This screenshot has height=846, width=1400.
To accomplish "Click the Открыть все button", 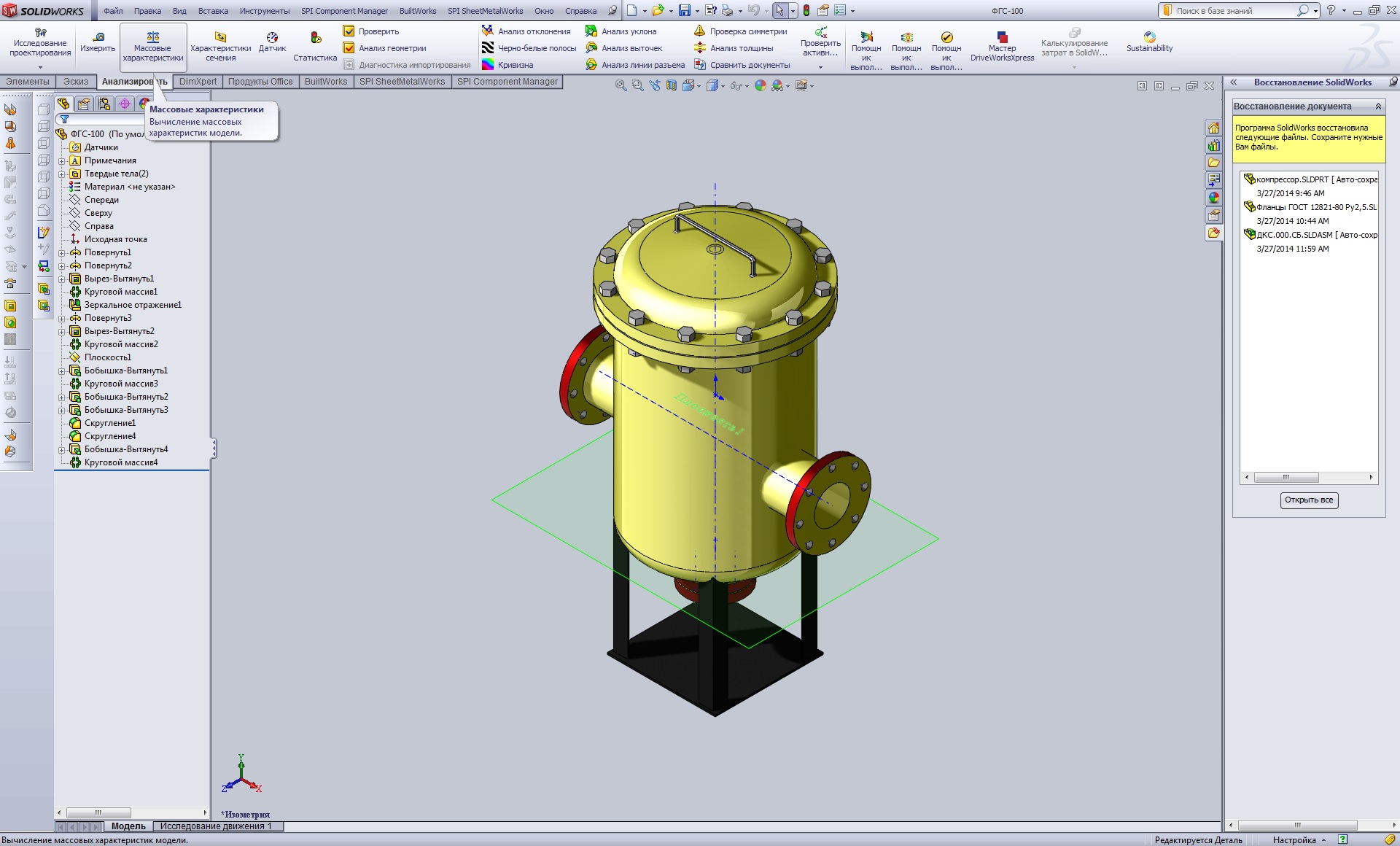I will 1309,500.
